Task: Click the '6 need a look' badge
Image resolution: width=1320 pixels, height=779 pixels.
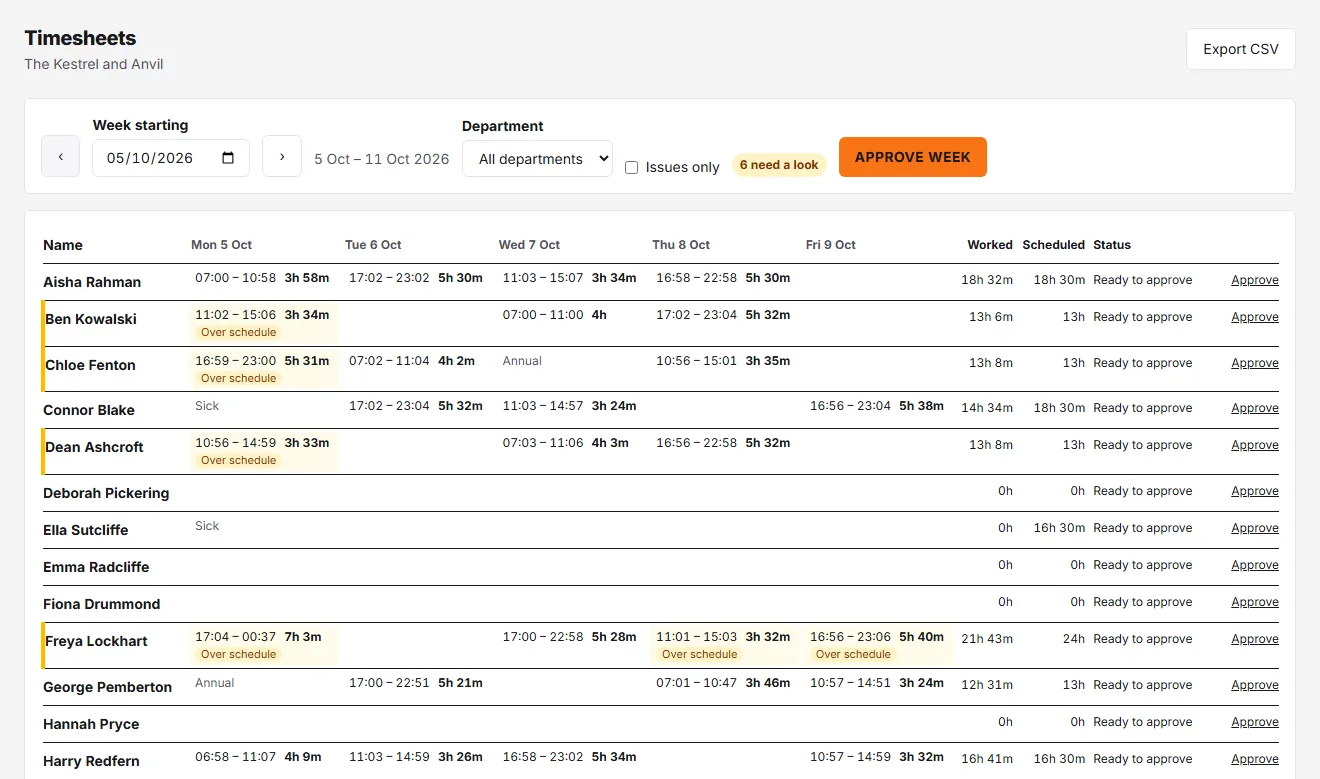Action: [779, 165]
